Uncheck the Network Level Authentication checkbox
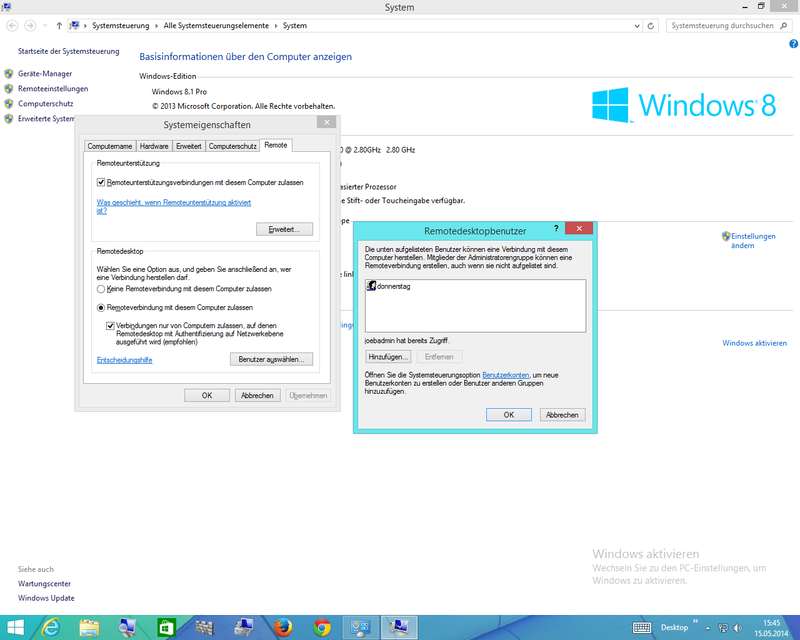 click(x=111, y=326)
